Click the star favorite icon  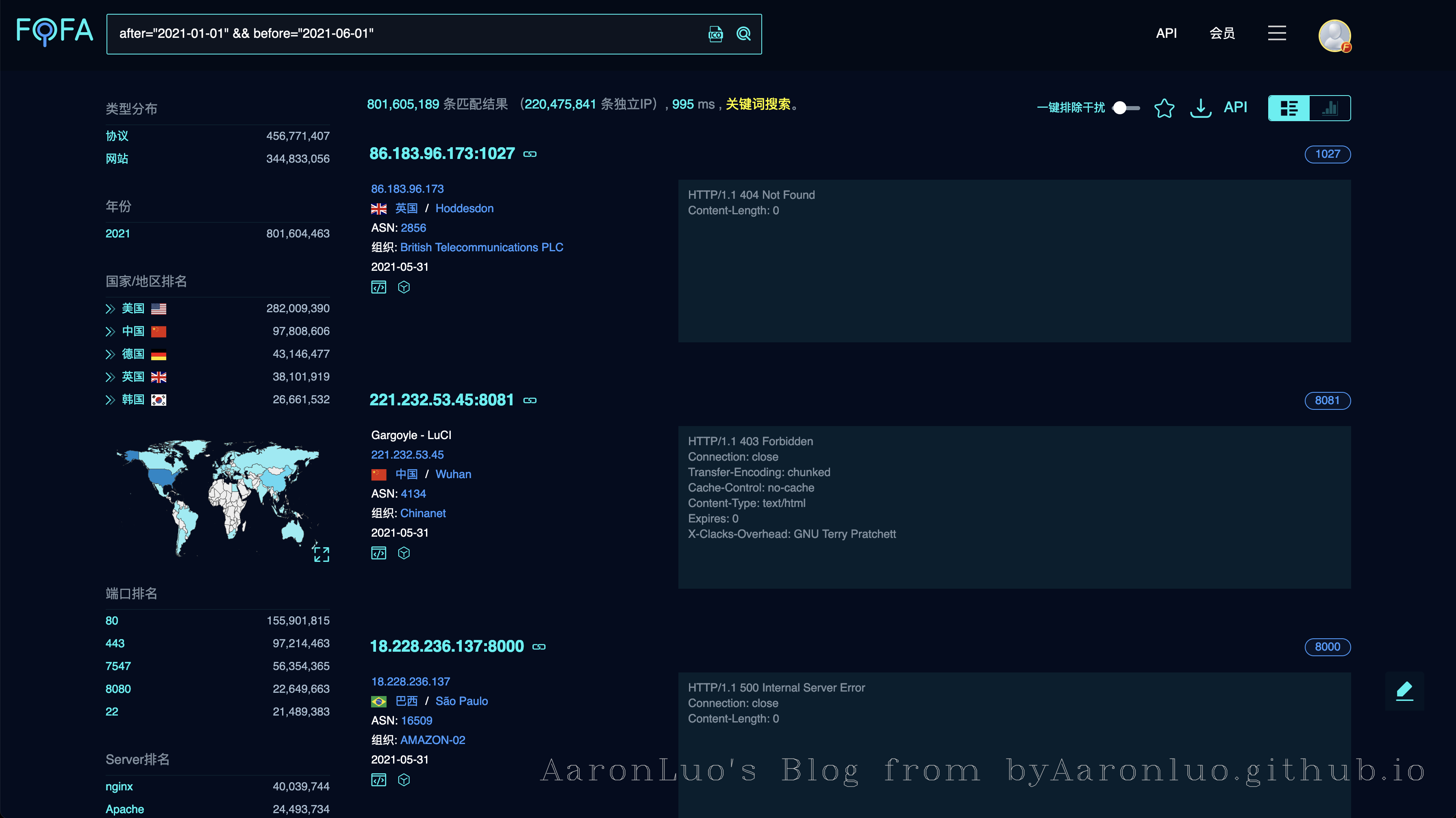pos(1164,107)
